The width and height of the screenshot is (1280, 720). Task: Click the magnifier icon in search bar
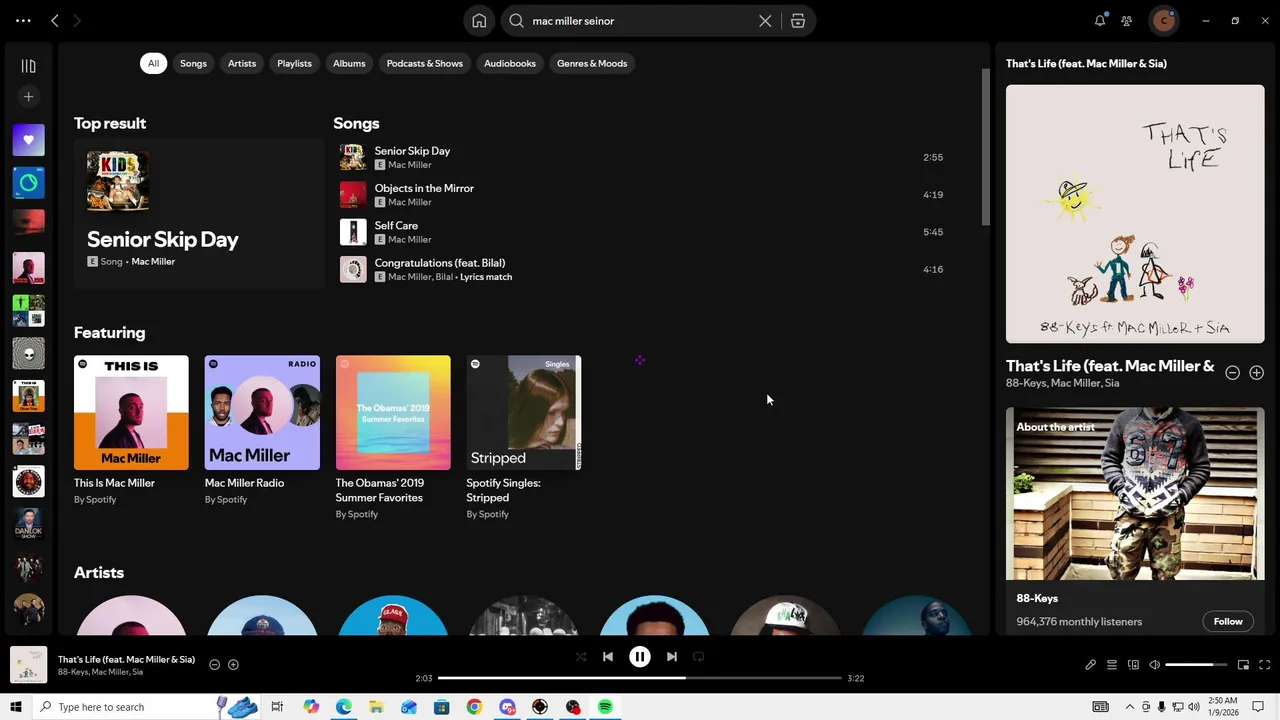(516, 21)
